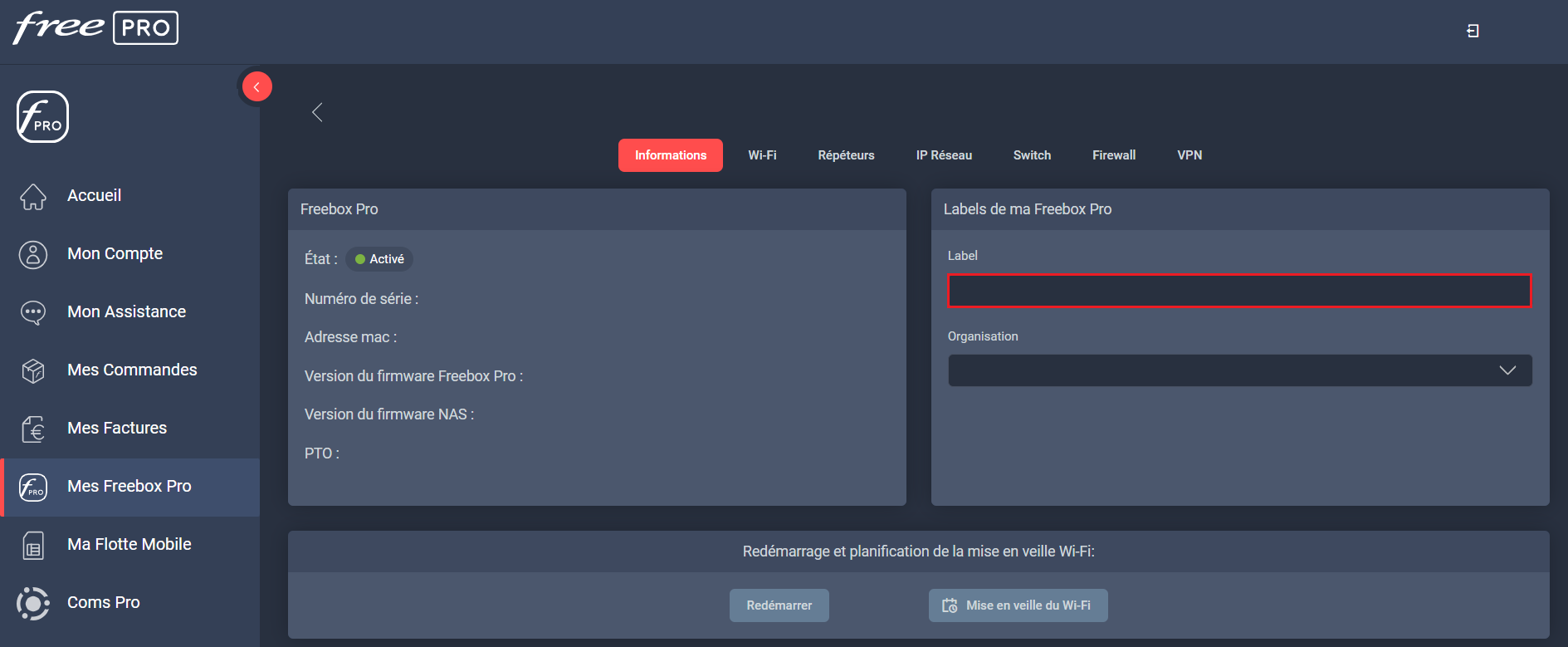
Task: Click the Mes Freebox Pro sidebar icon
Action: (33, 487)
